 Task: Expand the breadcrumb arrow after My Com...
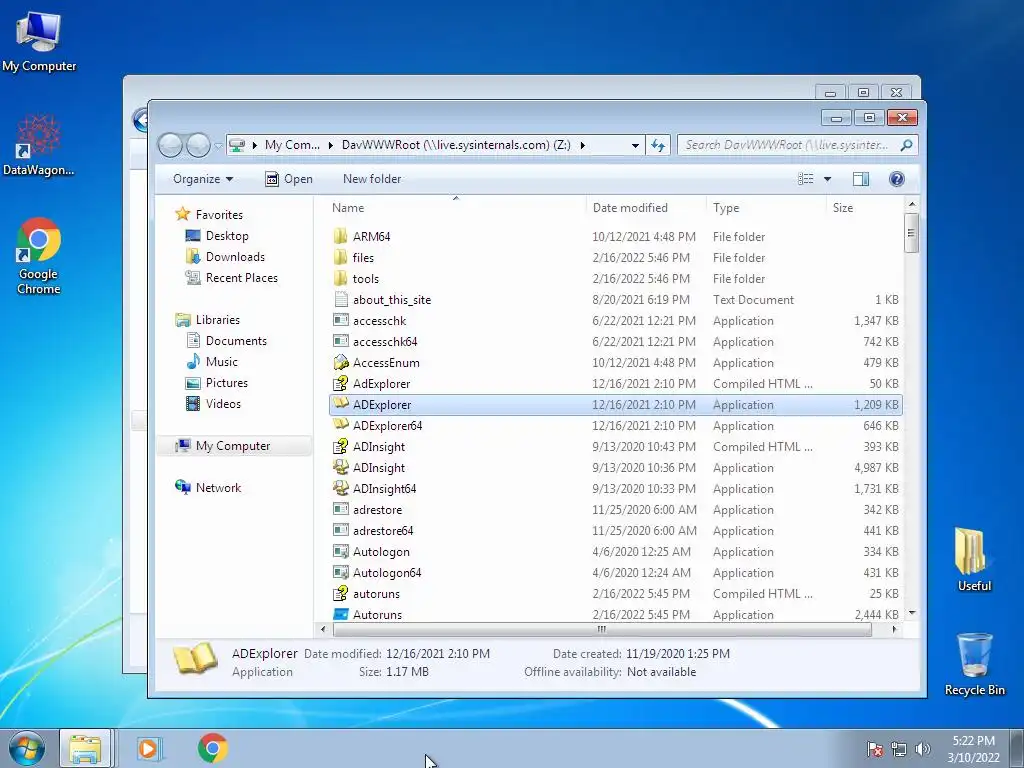331,145
